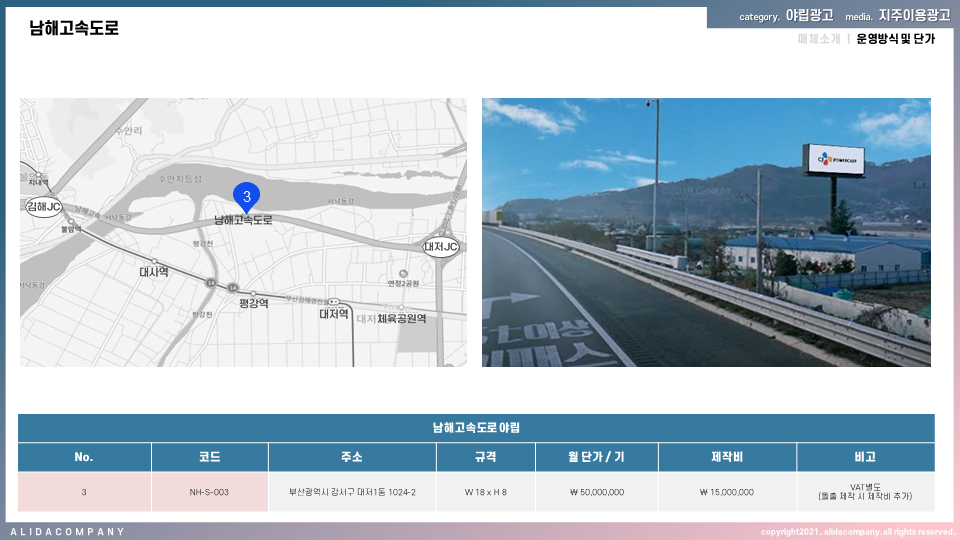960x540 pixels.
Task: Click the 제작비 column header
Action: (726, 457)
